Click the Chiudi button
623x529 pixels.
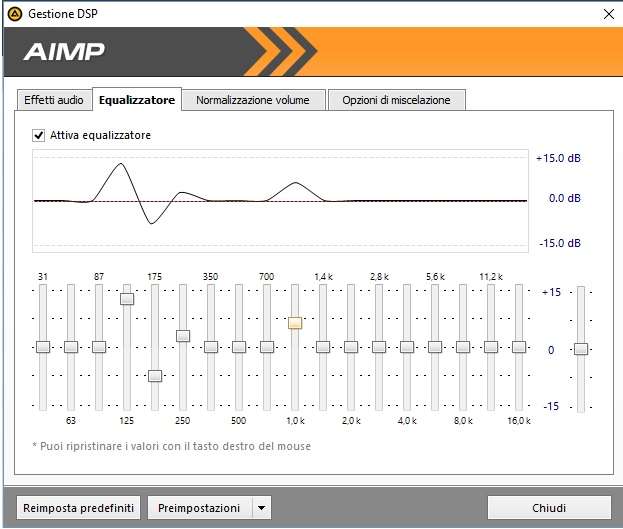(549, 508)
